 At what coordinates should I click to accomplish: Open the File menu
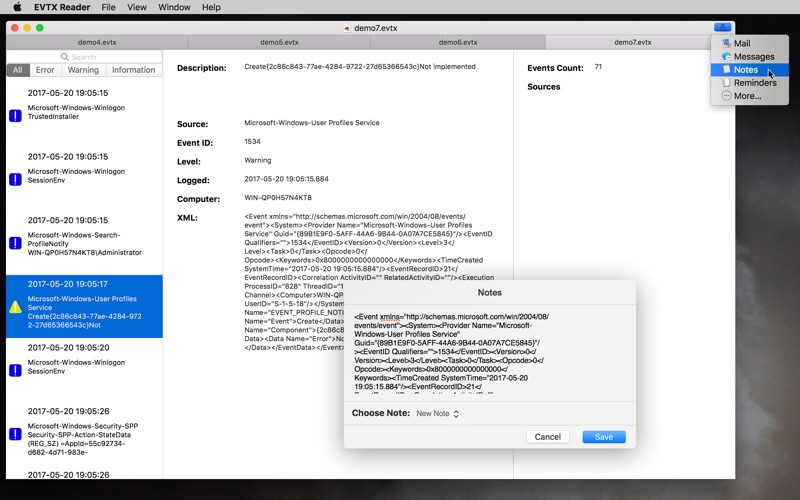click(x=108, y=7)
